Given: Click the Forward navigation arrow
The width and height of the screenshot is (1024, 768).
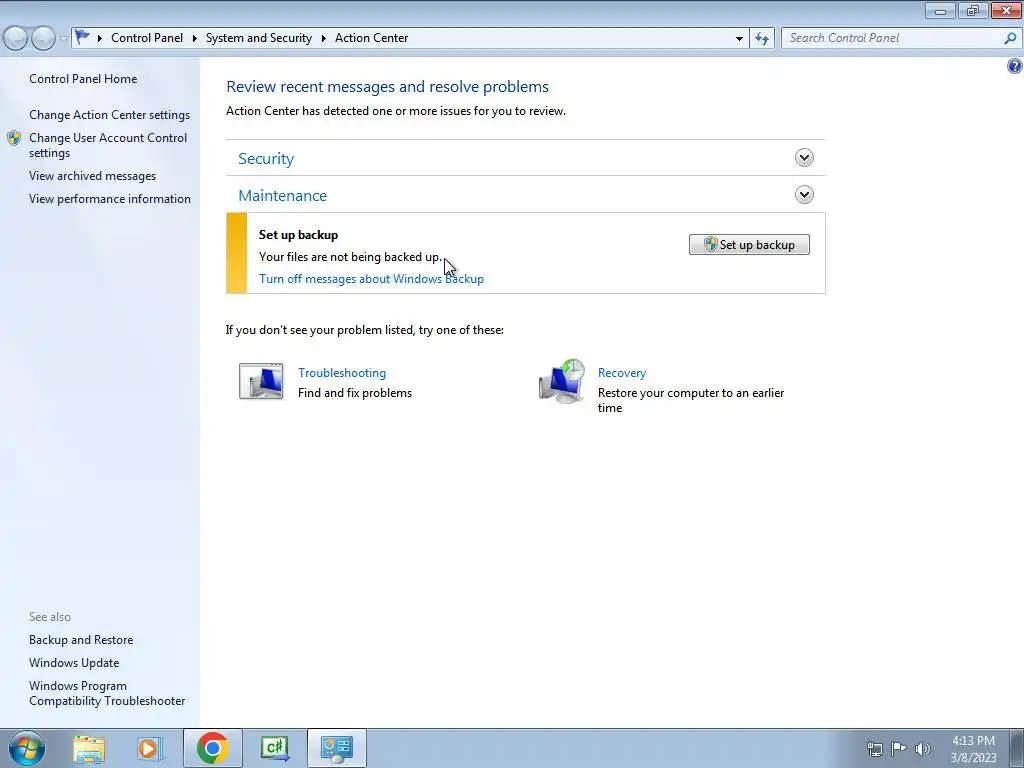Looking at the screenshot, I should point(43,39).
